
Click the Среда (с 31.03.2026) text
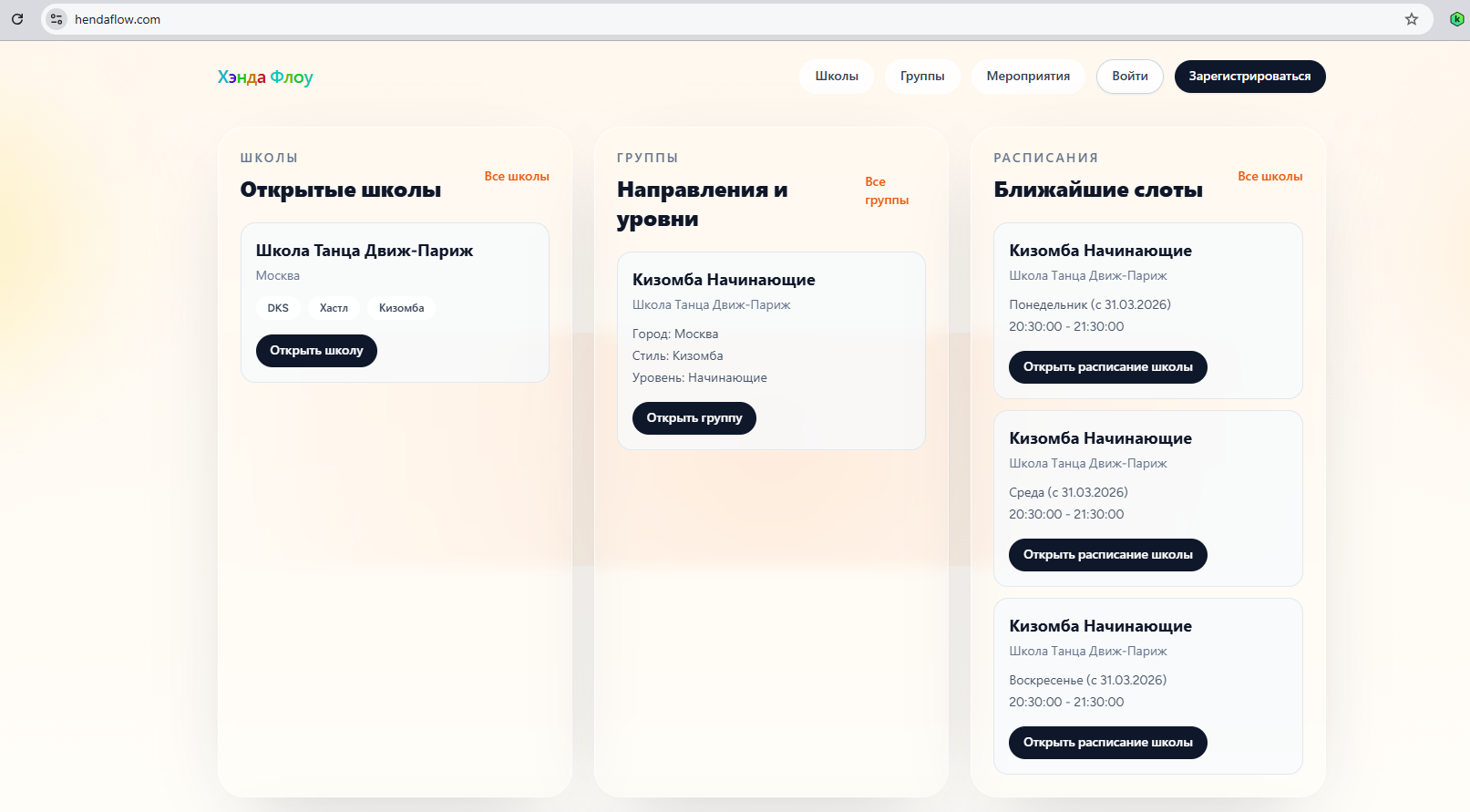[x=1068, y=492]
